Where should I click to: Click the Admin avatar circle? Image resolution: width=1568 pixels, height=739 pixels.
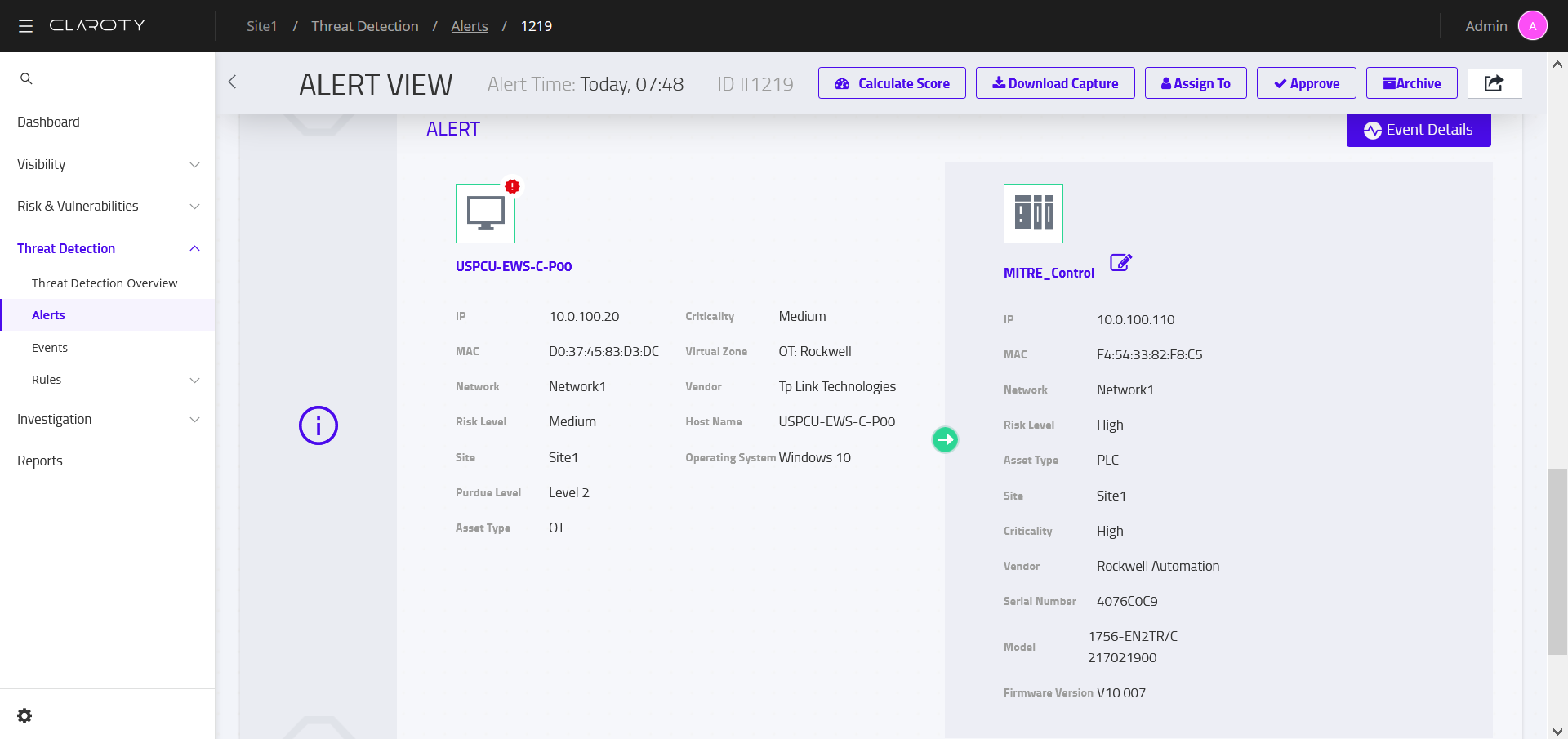[1533, 26]
